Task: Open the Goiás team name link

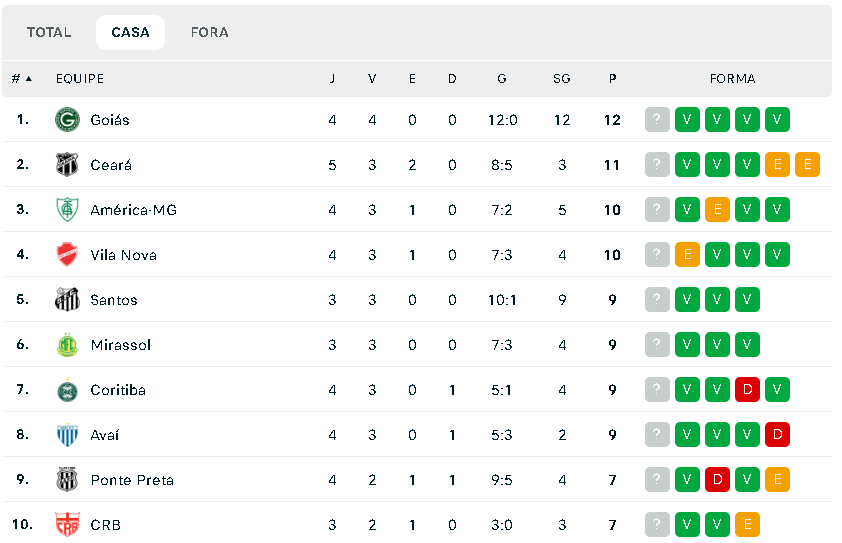Action: coord(110,120)
